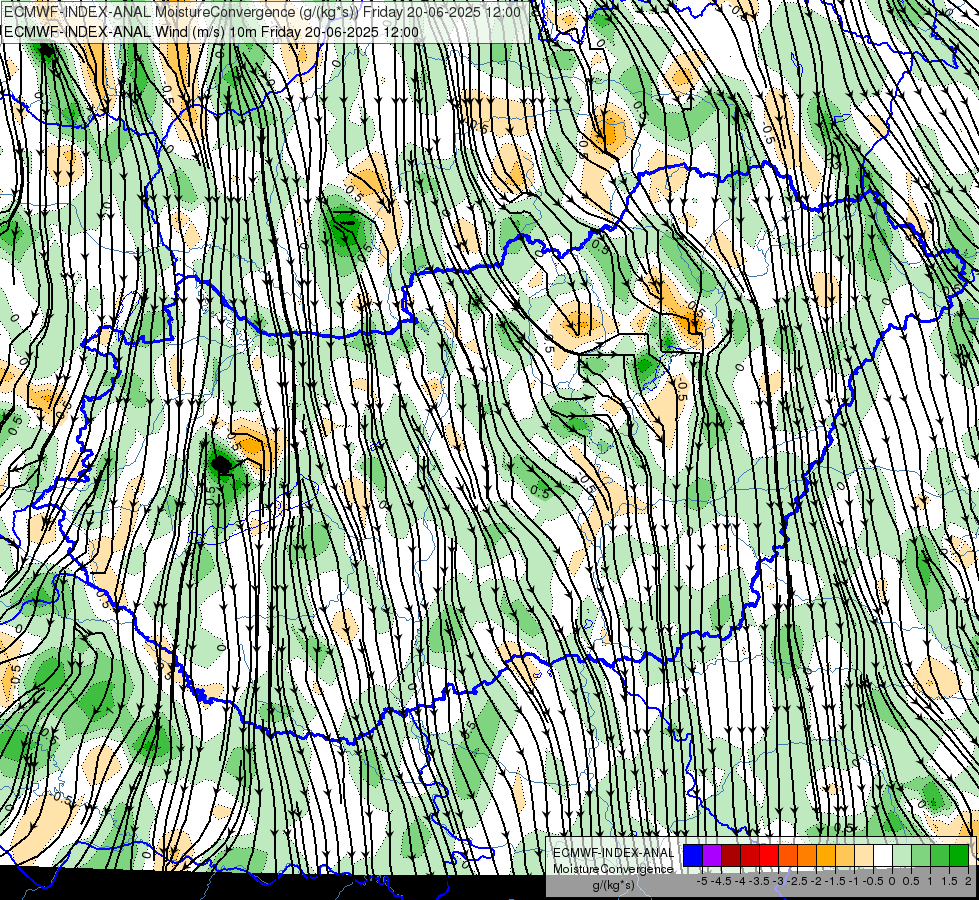The width and height of the screenshot is (979, 900).
Task: Click the legend tick value '-2.5'
Action: click(797, 881)
